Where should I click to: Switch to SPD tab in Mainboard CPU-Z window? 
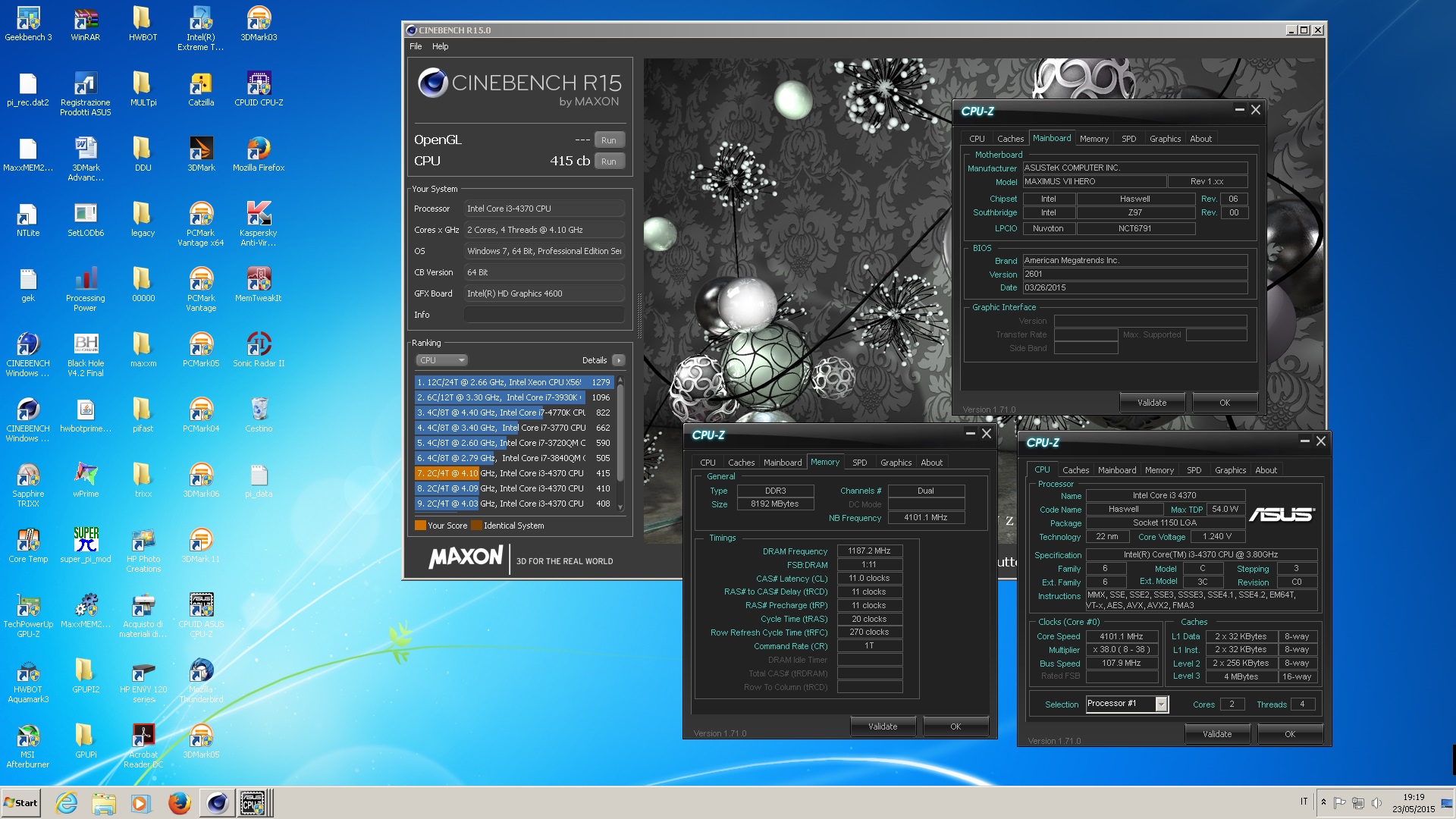click(1128, 139)
